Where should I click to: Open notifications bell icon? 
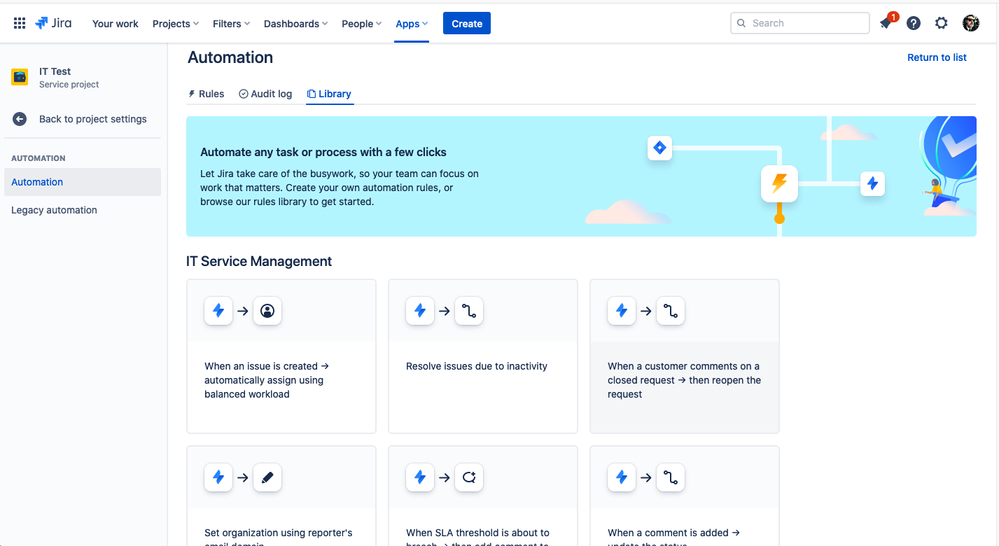886,23
